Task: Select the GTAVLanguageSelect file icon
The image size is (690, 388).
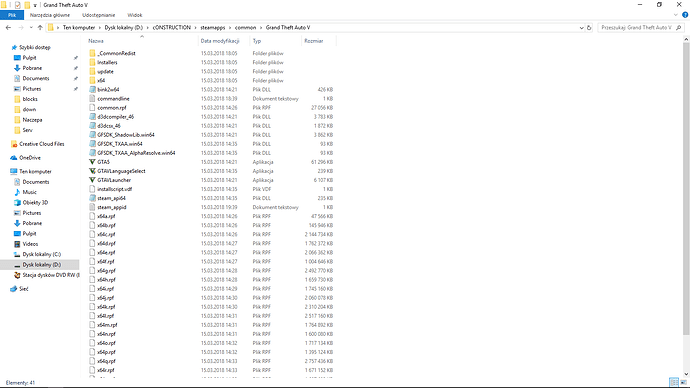Action: (x=92, y=171)
